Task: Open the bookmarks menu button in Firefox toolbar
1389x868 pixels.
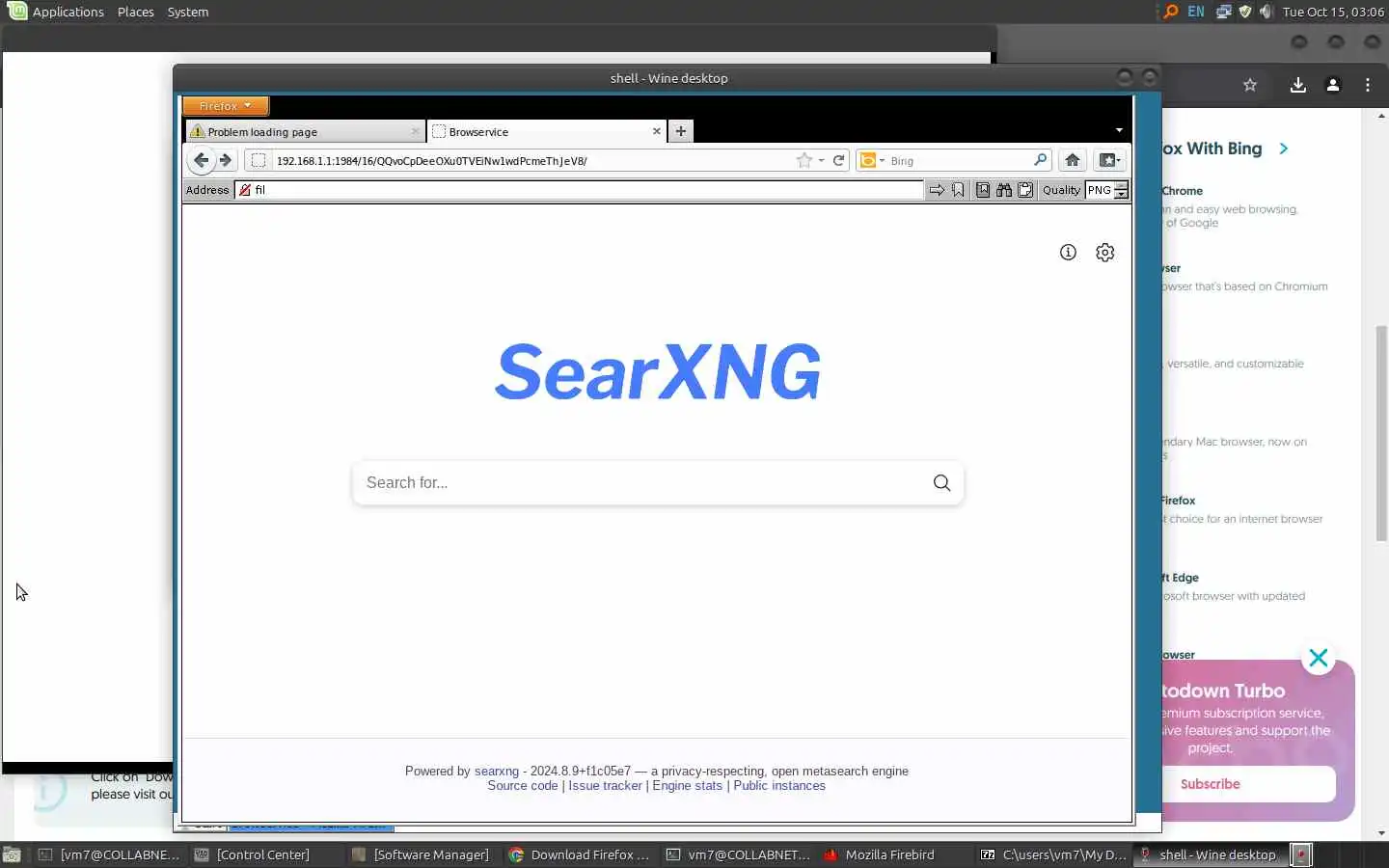Action: [x=1109, y=160]
